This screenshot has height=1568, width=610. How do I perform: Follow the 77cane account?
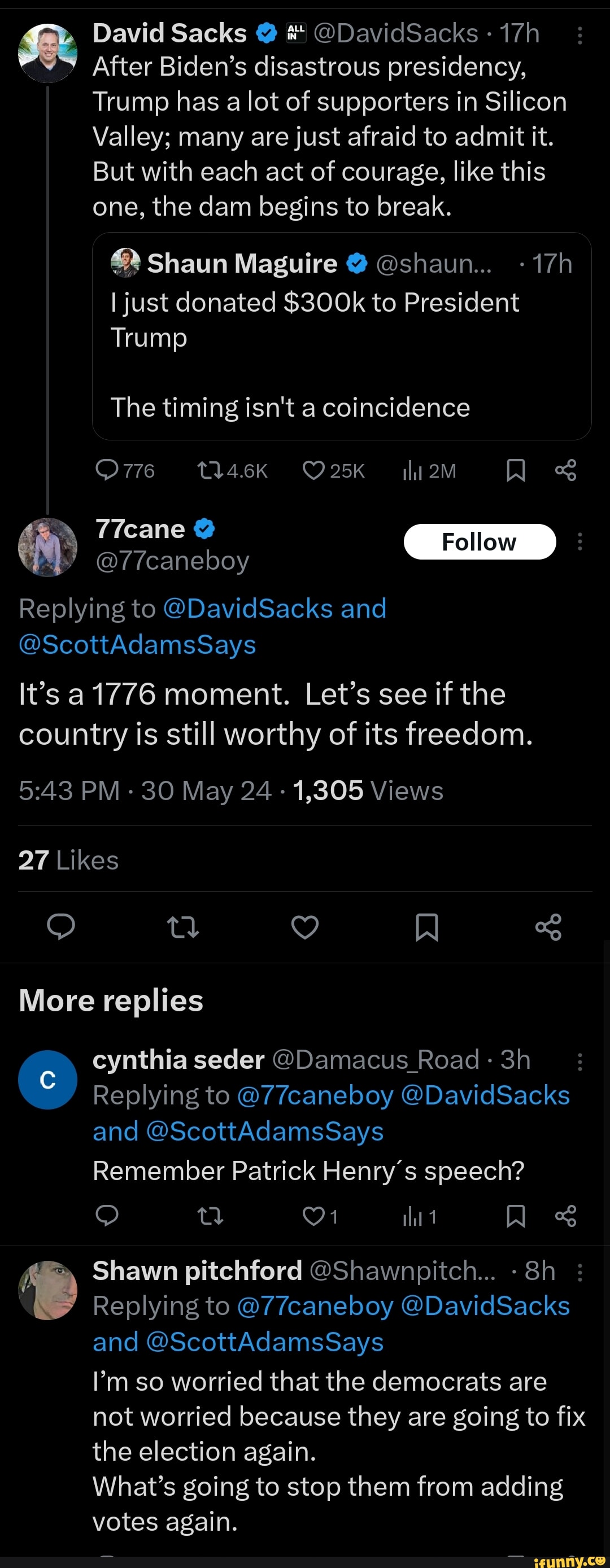click(479, 541)
